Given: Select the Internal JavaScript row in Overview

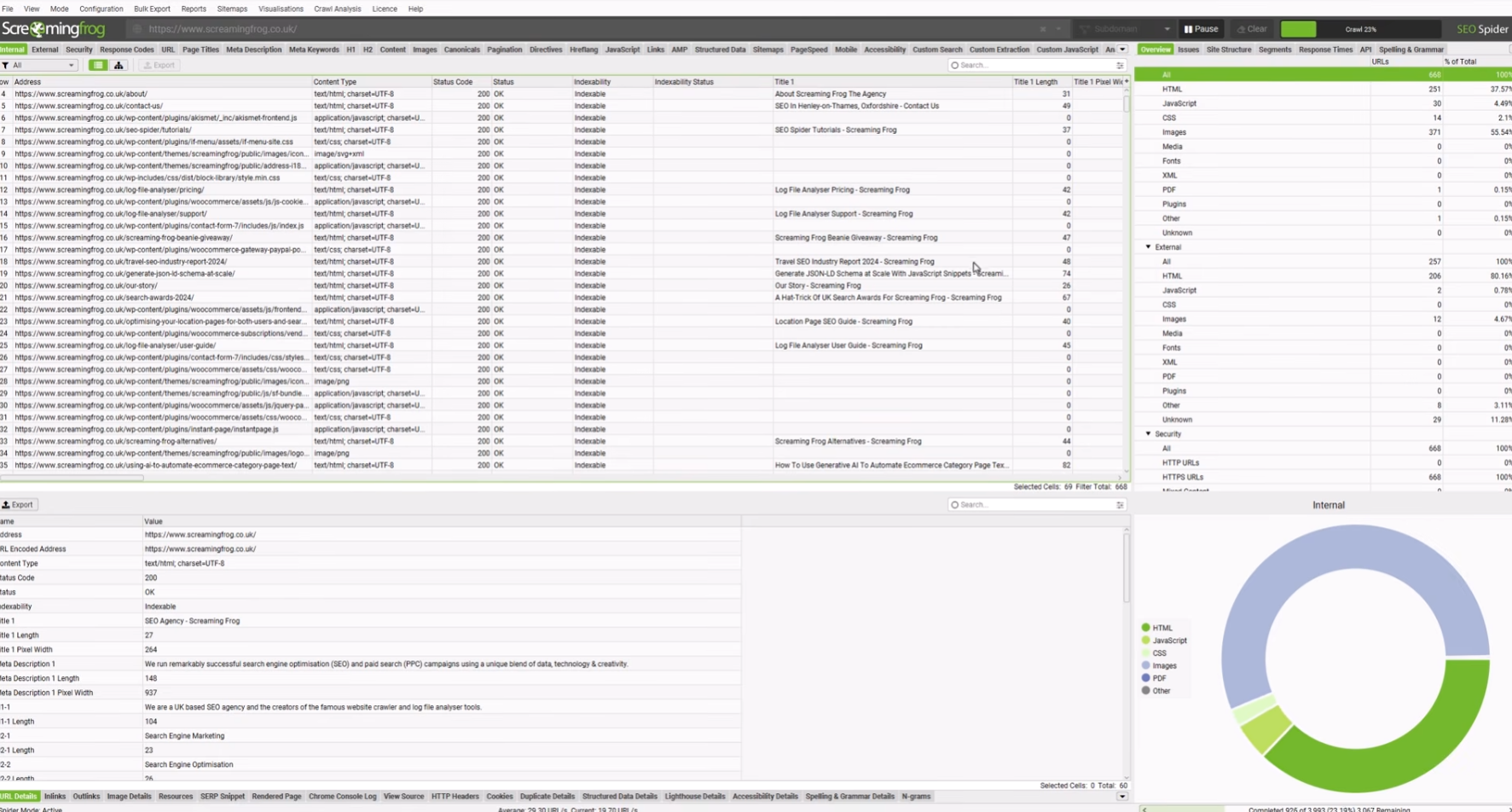Looking at the screenshot, I should 1323,103.
